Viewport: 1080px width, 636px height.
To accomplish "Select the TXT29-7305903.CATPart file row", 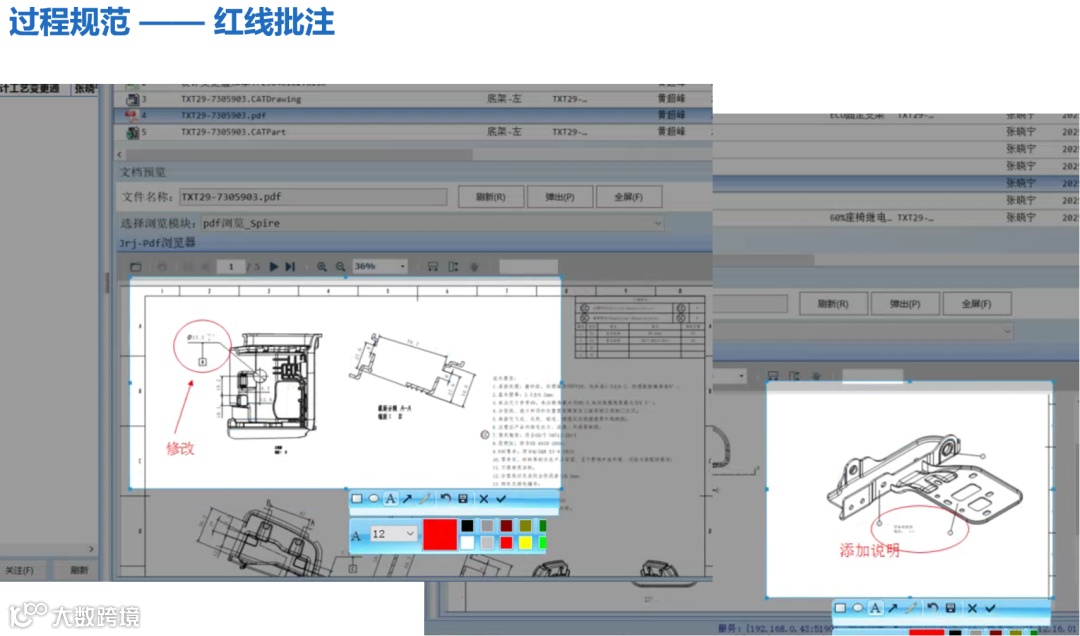I will pyautogui.click(x=413, y=132).
